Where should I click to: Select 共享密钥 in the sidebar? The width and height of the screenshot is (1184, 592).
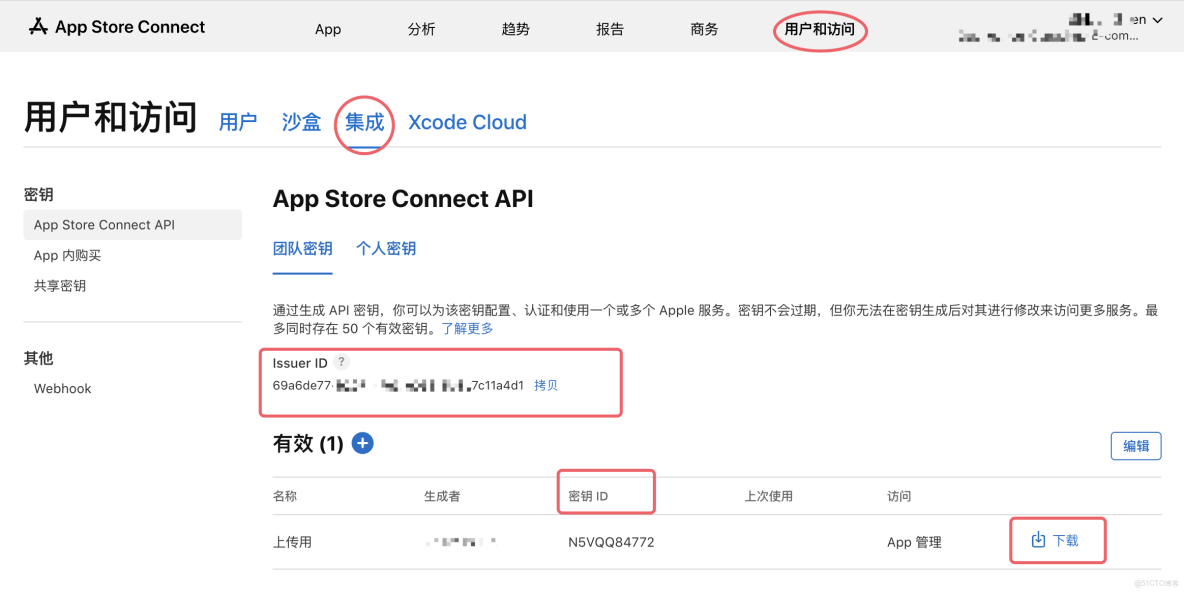pyautogui.click(x=59, y=285)
